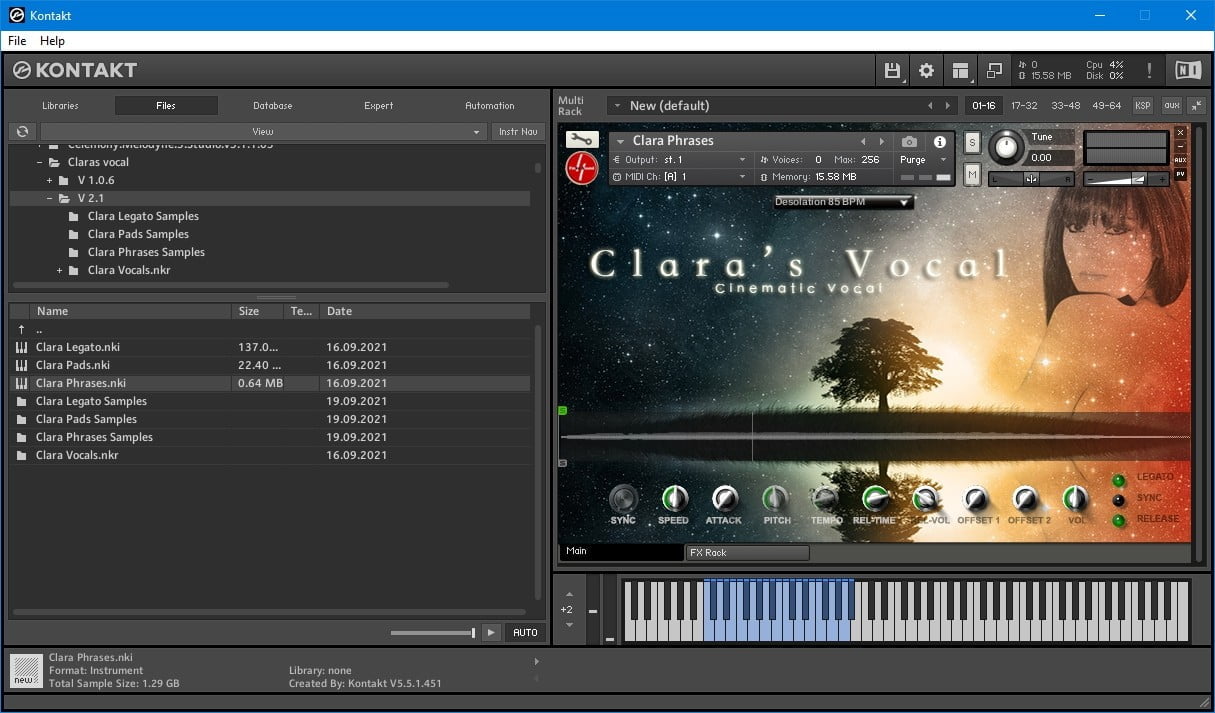Mute instrument with M button

pyautogui.click(x=972, y=175)
